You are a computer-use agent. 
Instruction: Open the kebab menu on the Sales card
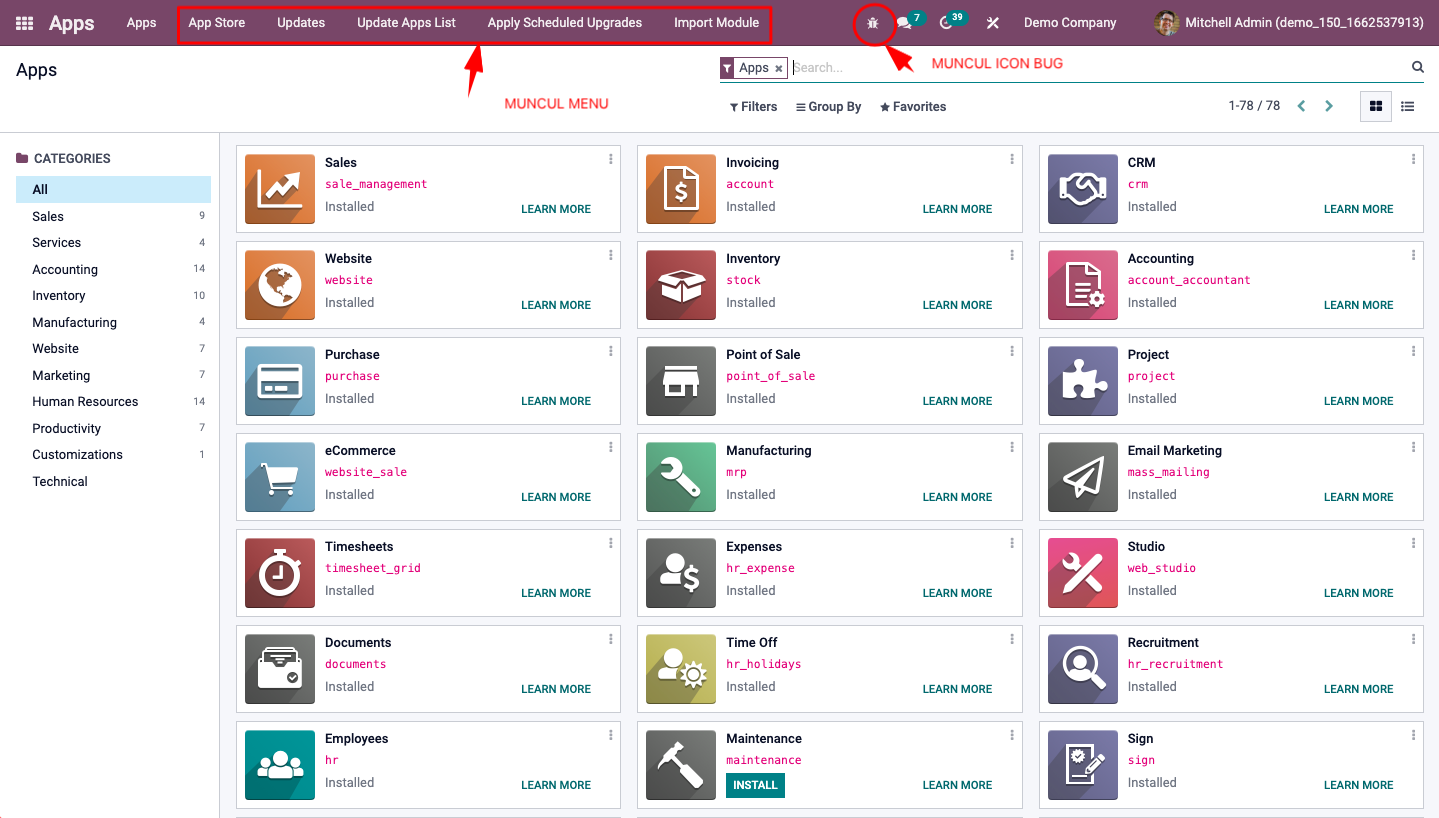(610, 158)
